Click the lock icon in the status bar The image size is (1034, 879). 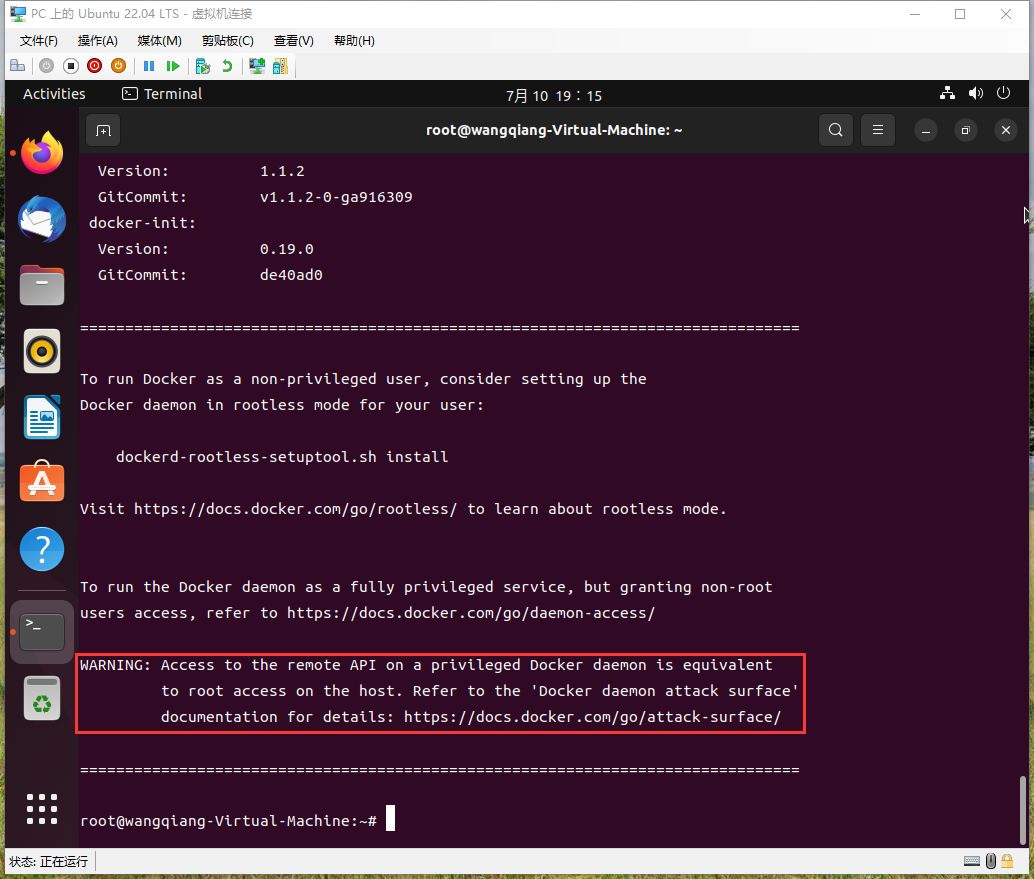click(1007, 861)
